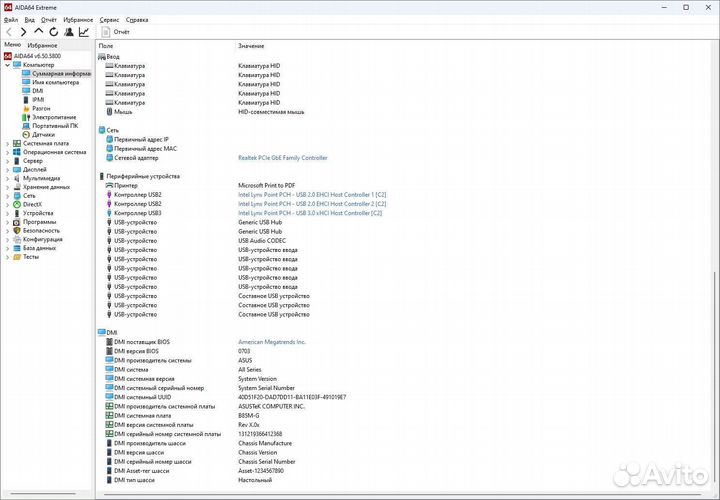Go up one level with Up arrow

[39, 31]
